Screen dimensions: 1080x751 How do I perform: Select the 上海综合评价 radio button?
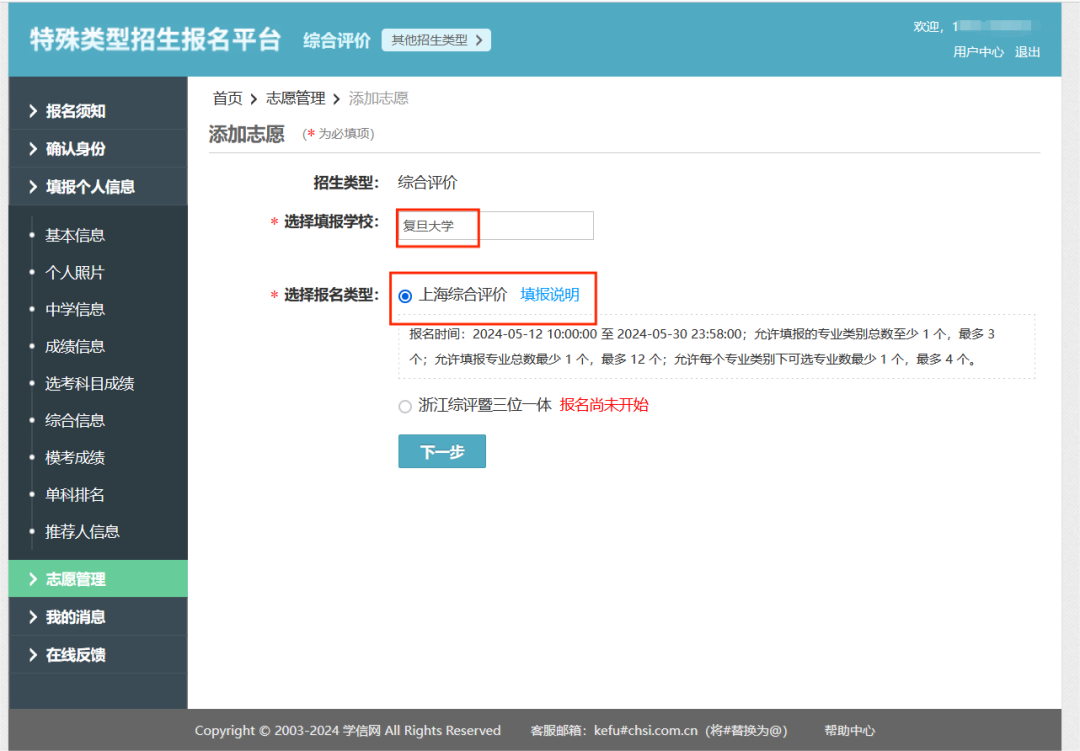click(405, 296)
